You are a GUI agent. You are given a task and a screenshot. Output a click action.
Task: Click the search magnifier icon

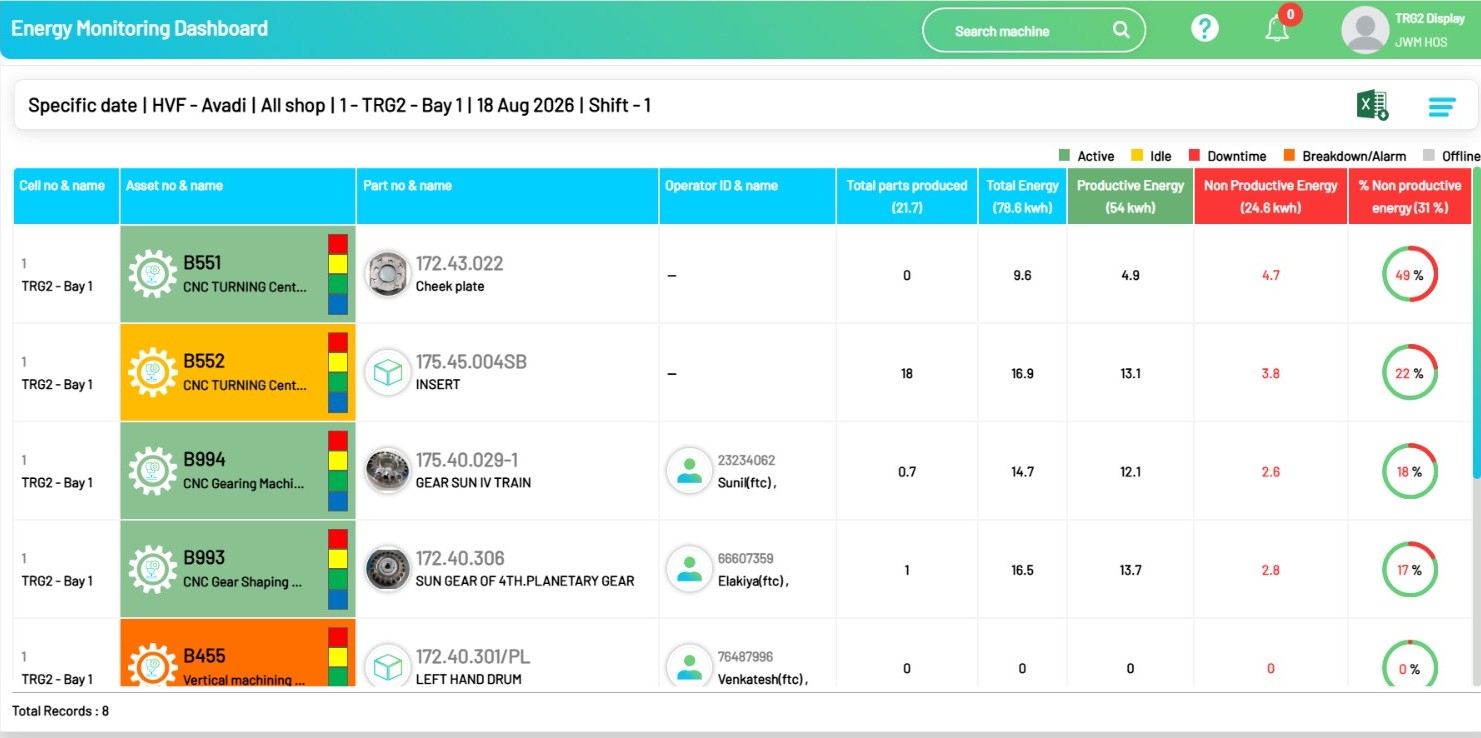pos(1122,30)
